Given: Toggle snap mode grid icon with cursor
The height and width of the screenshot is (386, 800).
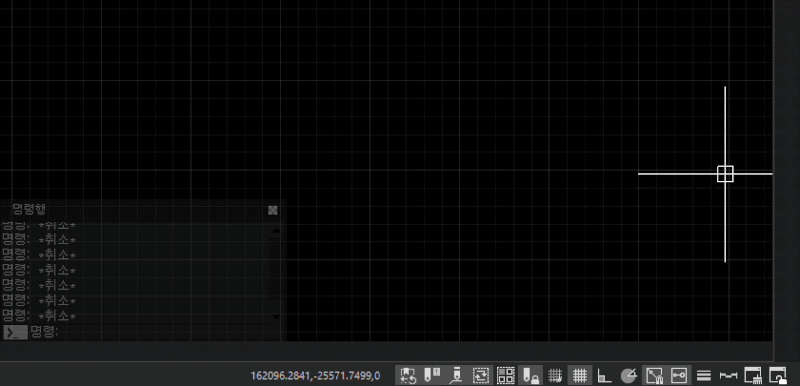Looking at the screenshot, I should (555, 376).
